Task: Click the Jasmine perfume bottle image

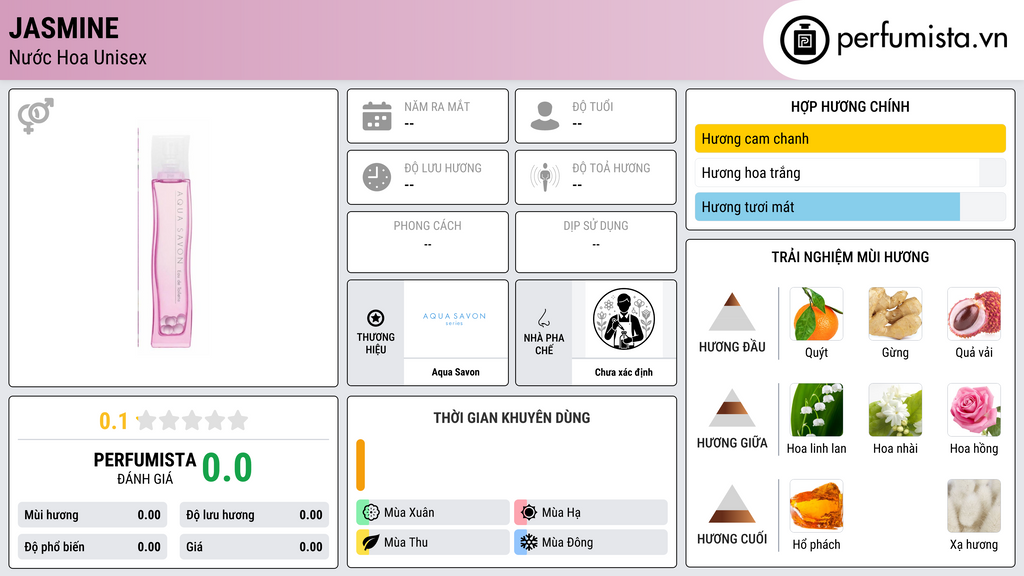Action: pos(171,240)
